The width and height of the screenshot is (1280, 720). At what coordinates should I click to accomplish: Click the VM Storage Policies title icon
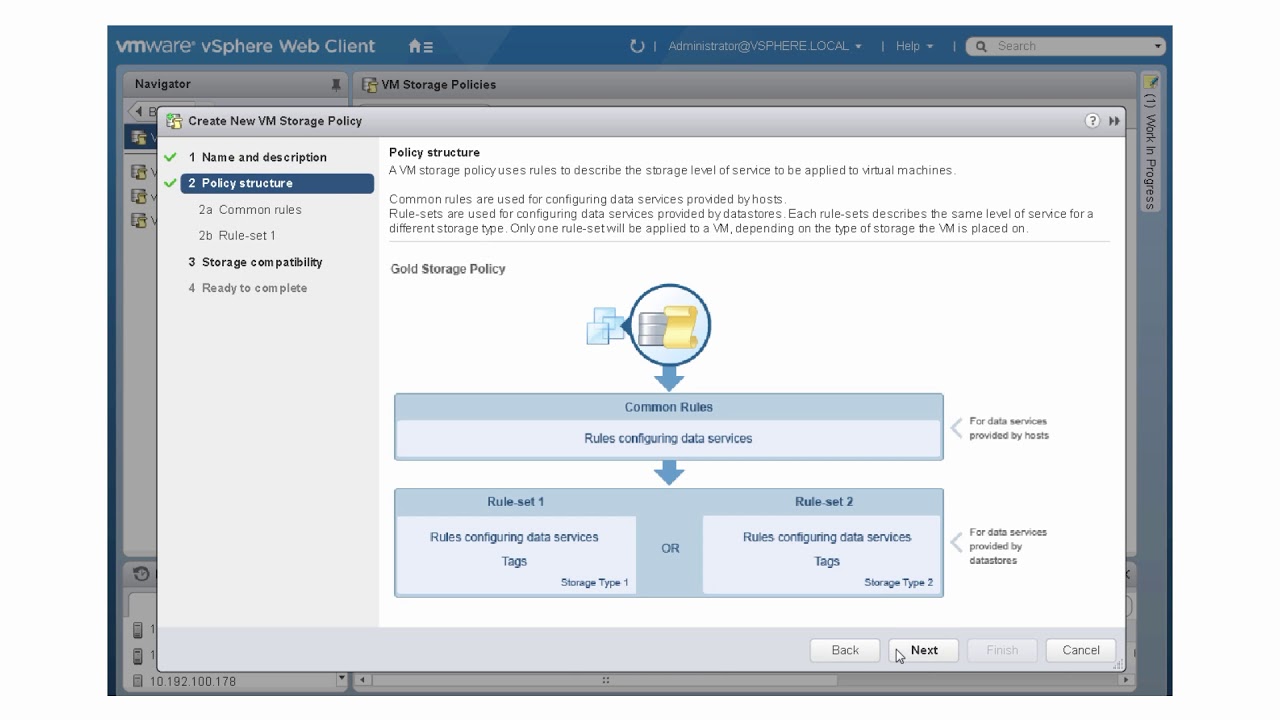coord(369,85)
